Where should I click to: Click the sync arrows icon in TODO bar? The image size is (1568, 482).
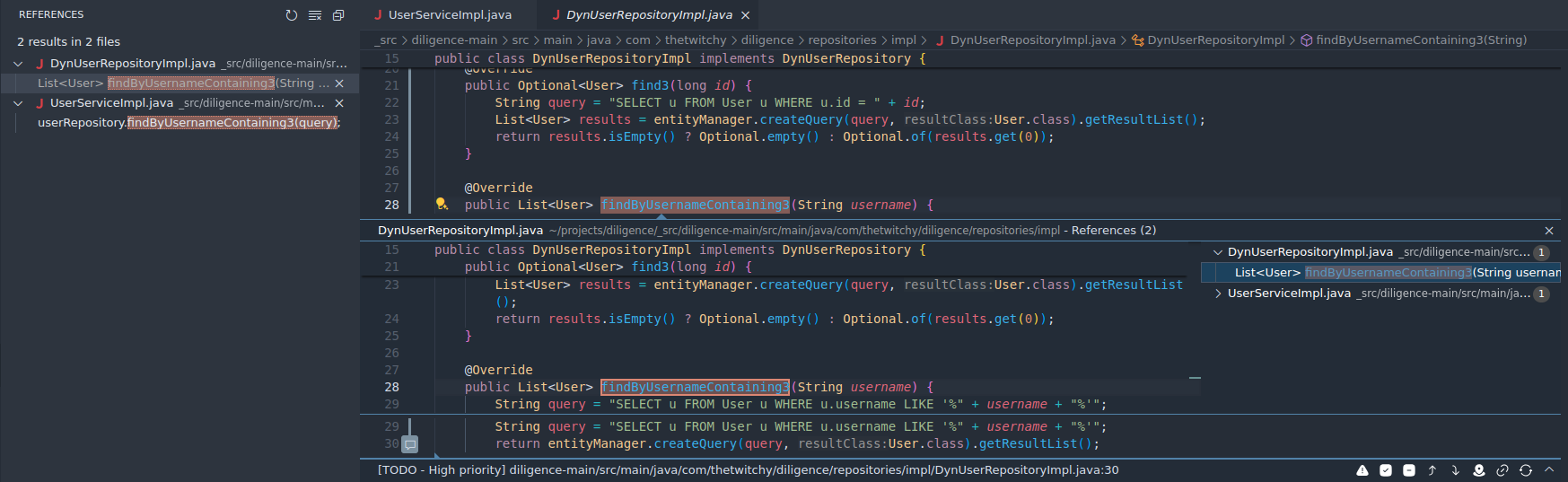tap(1526, 470)
